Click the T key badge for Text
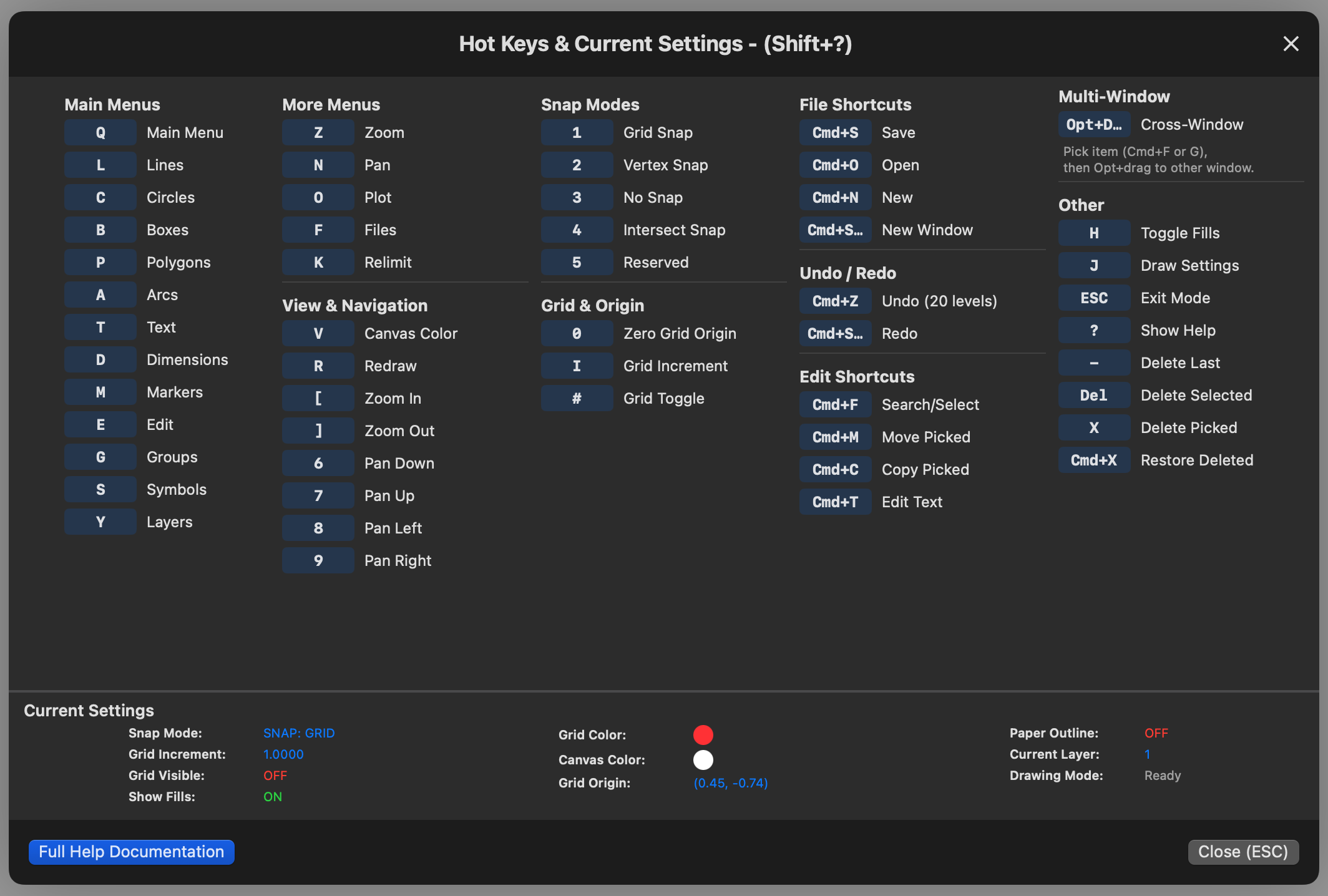This screenshot has width=1328, height=896. tap(100, 327)
